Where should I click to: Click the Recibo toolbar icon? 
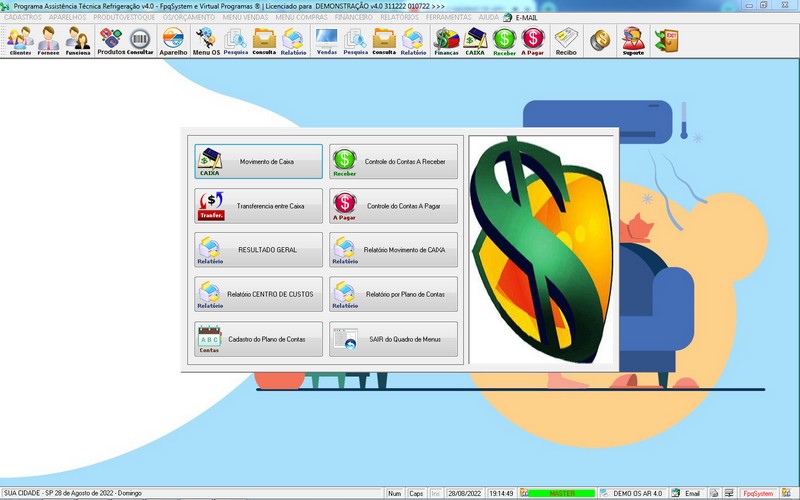coord(566,41)
